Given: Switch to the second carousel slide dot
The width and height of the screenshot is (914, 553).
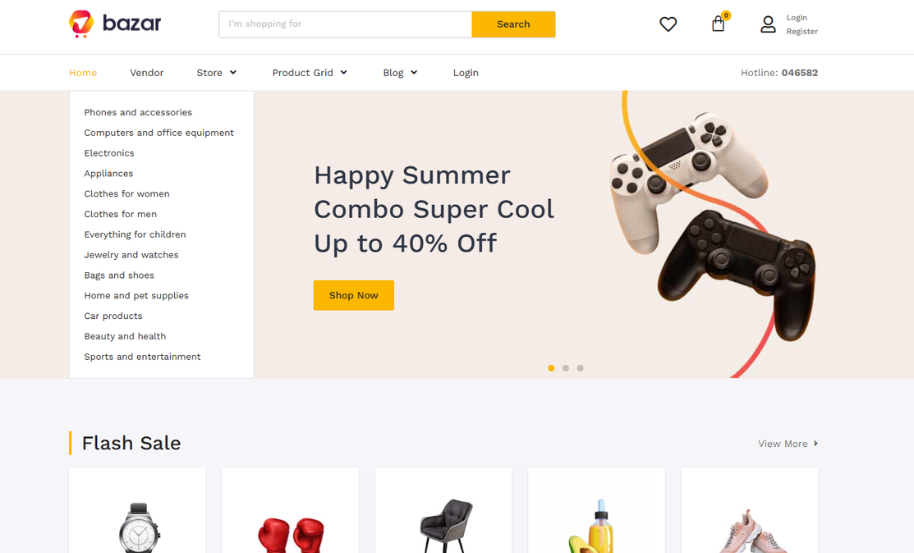Looking at the screenshot, I should point(565,368).
